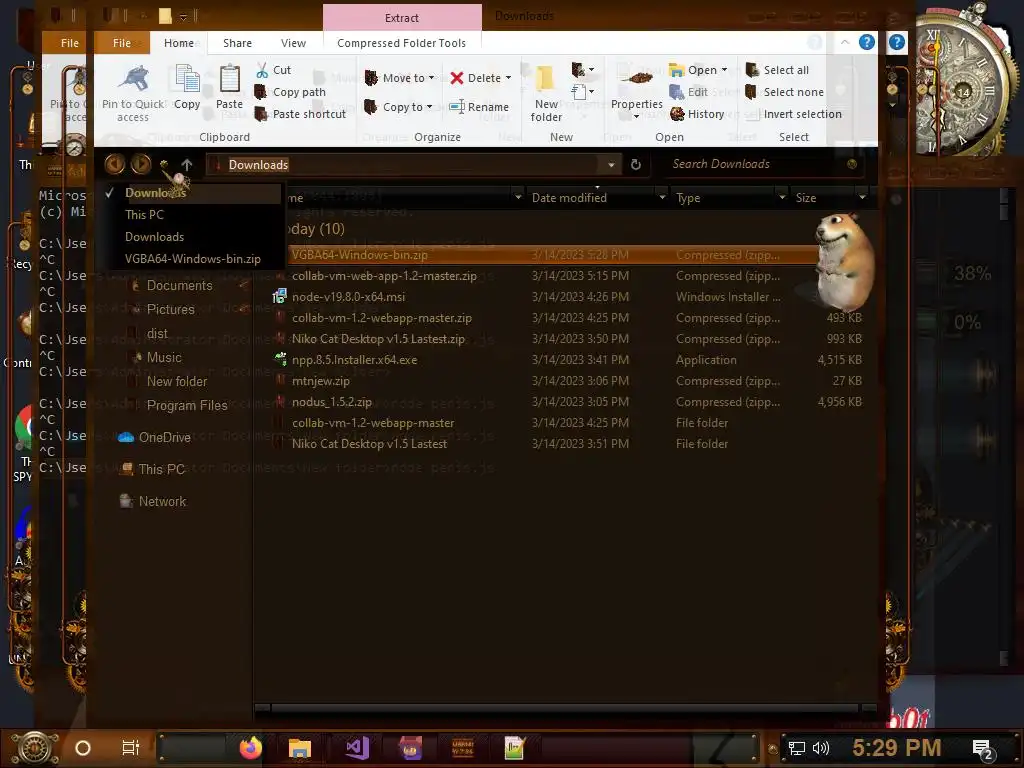Switch to the Home ribbon tab
This screenshot has width=1024, height=768.
(178, 43)
